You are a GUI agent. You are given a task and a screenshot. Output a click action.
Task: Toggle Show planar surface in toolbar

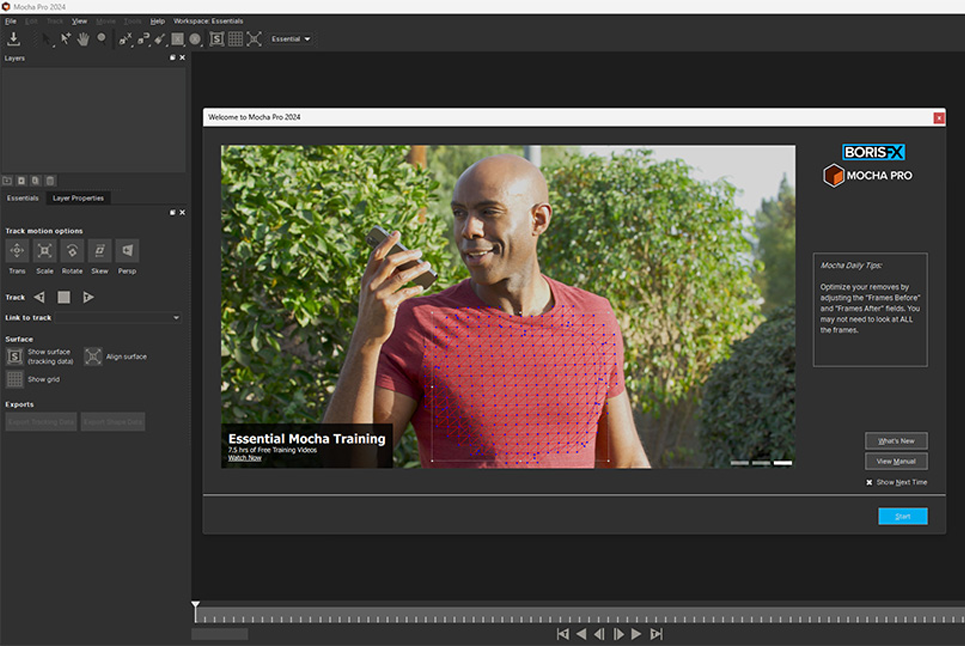pos(217,39)
